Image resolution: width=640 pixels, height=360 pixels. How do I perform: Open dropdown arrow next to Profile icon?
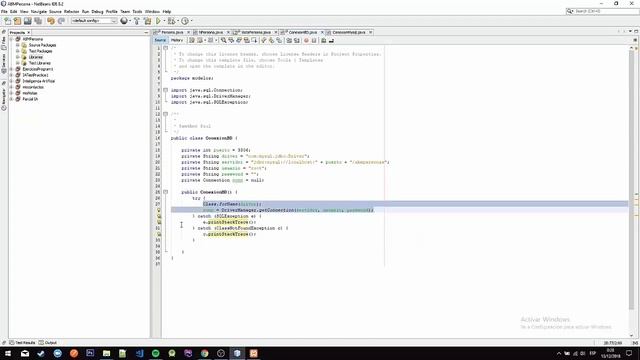click(191, 21)
